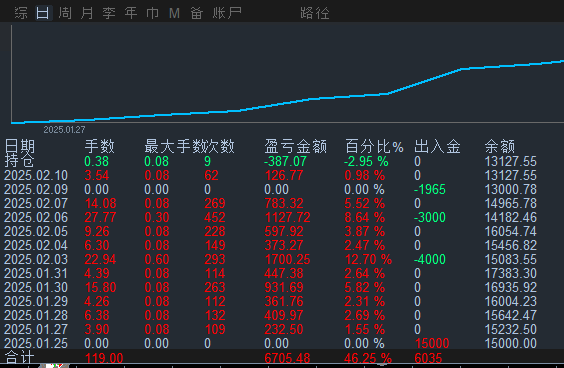Select the 2025.01.30 date row
564x368 pixels.
point(36,288)
